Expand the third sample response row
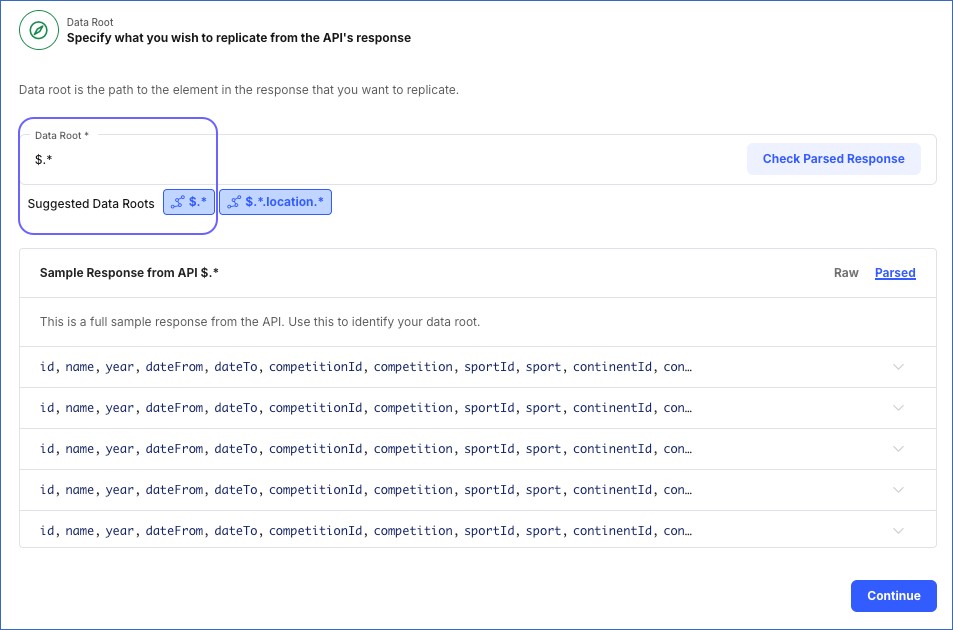The image size is (953, 630). tap(898, 448)
